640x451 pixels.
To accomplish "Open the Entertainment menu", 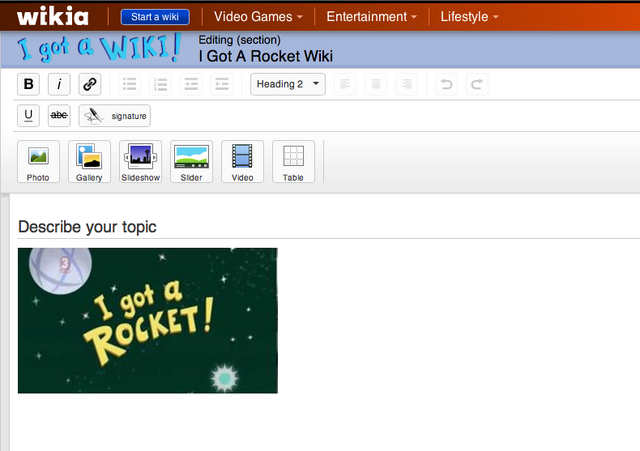I will click(371, 17).
